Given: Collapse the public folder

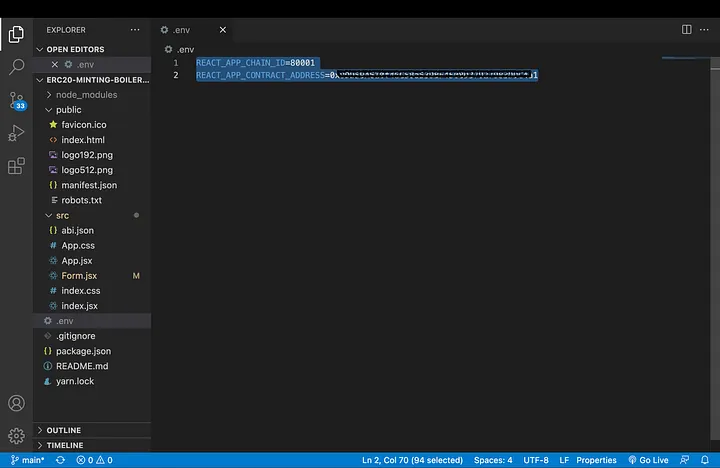Looking at the screenshot, I should pos(68,110).
